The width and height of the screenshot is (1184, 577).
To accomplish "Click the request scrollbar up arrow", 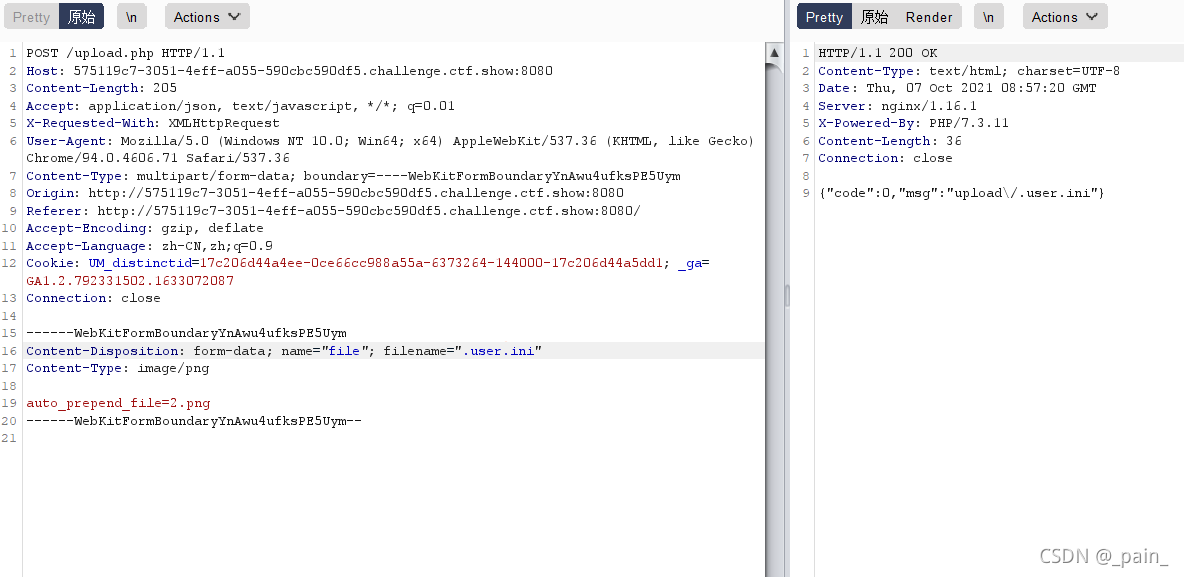I will point(774,53).
